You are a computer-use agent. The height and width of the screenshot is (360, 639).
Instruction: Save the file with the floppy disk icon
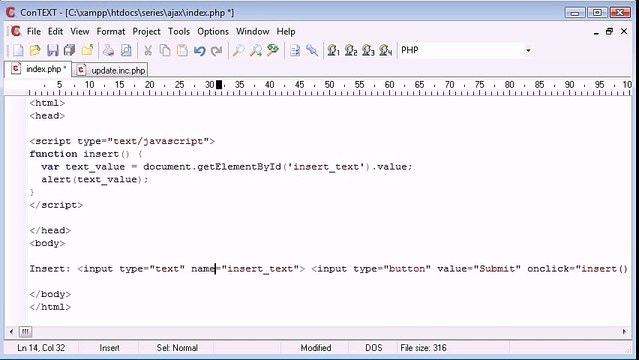click(53, 51)
